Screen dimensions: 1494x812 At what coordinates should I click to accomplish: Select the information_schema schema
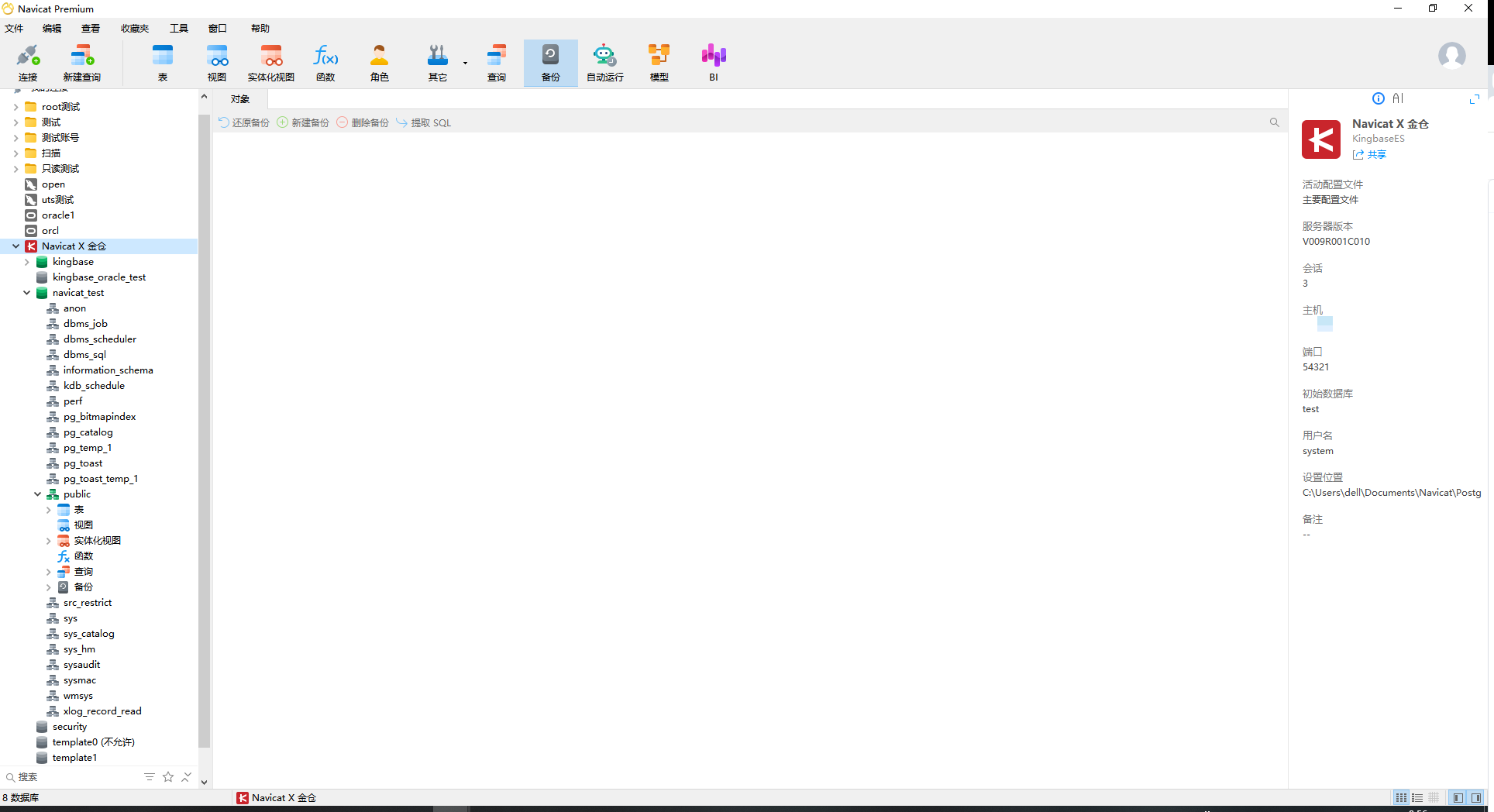[x=108, y=370]
